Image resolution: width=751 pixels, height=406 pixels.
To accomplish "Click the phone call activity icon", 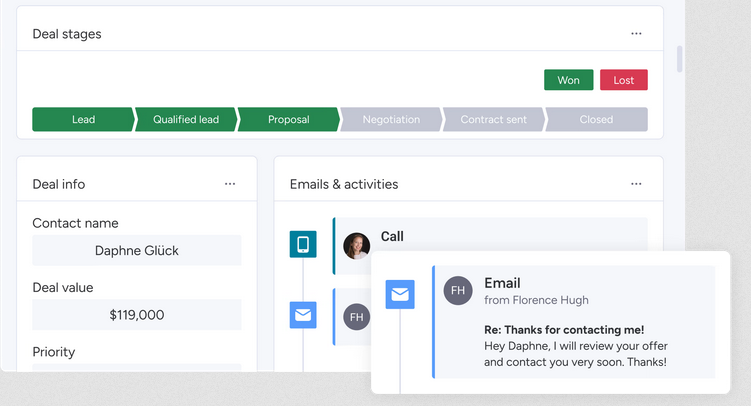I will (303, 244).
